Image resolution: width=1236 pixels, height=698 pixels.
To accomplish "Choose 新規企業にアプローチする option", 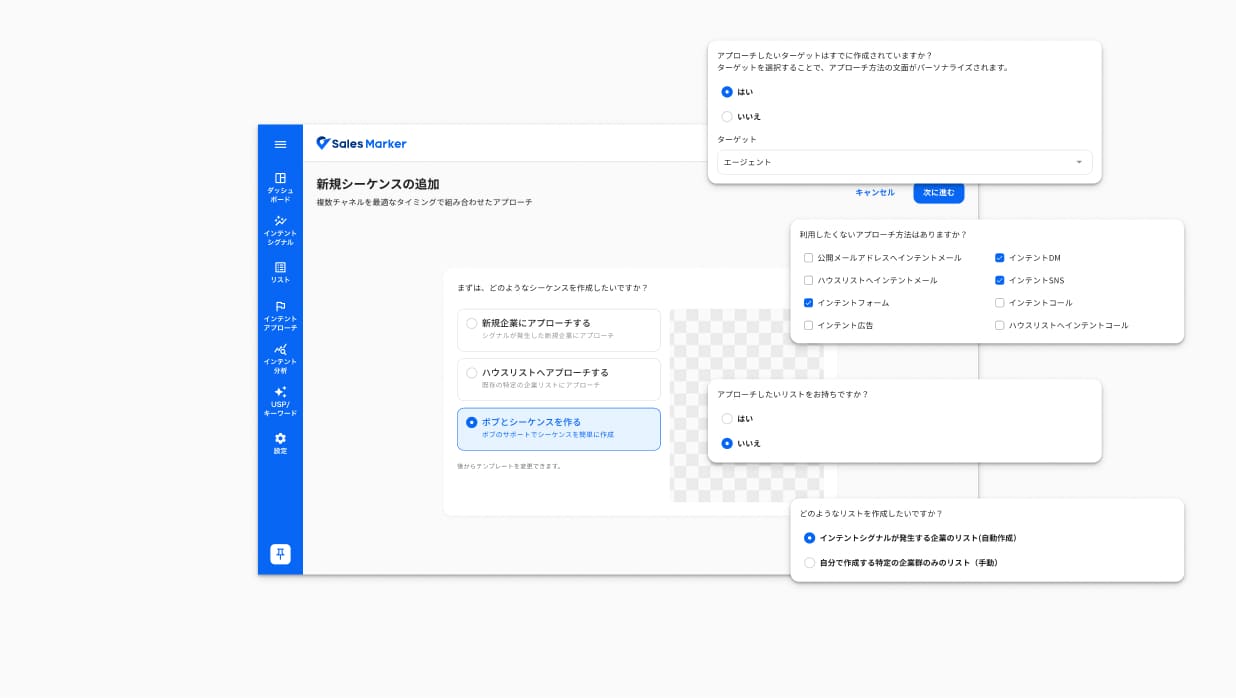I will [558, 329].
